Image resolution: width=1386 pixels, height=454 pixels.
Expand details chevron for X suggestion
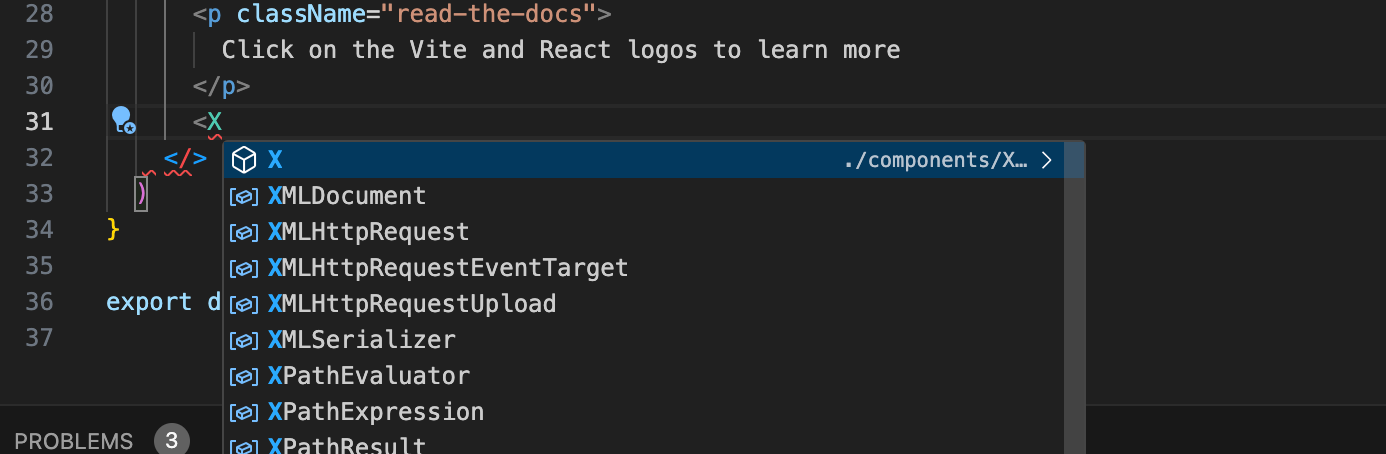click(x=1047, y=160)
